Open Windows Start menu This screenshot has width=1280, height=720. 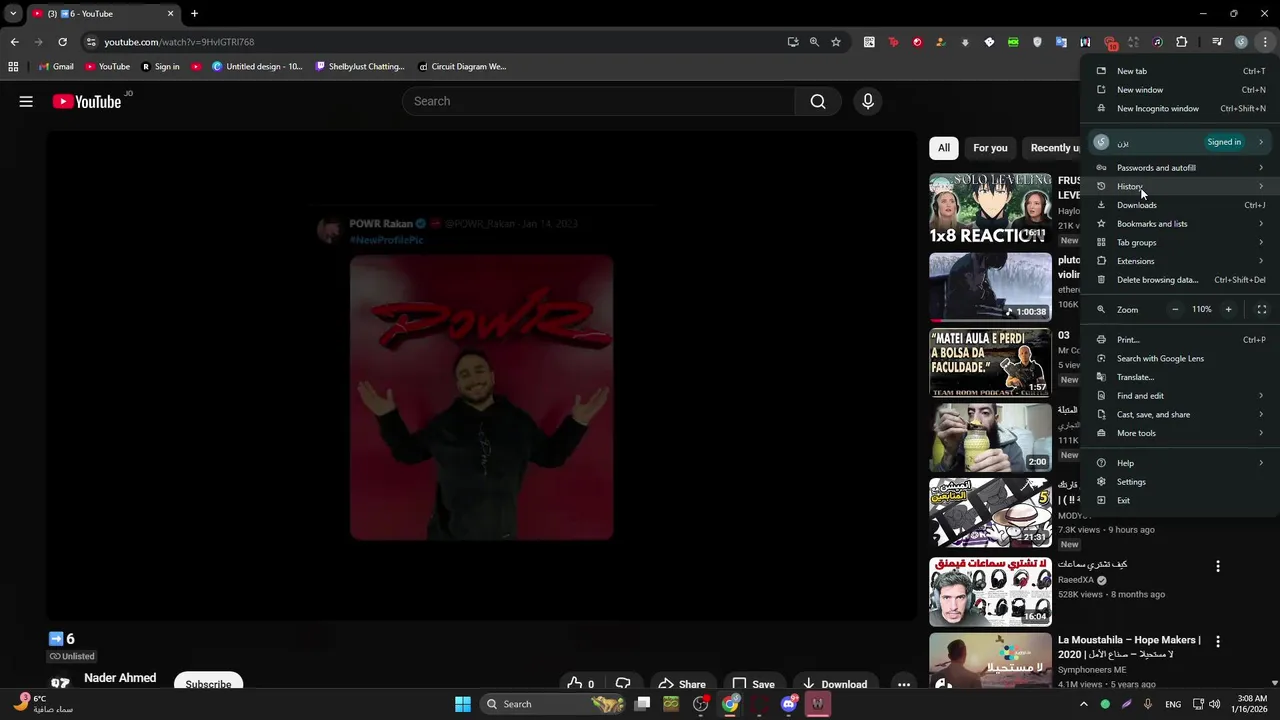[x=463, y=704]
